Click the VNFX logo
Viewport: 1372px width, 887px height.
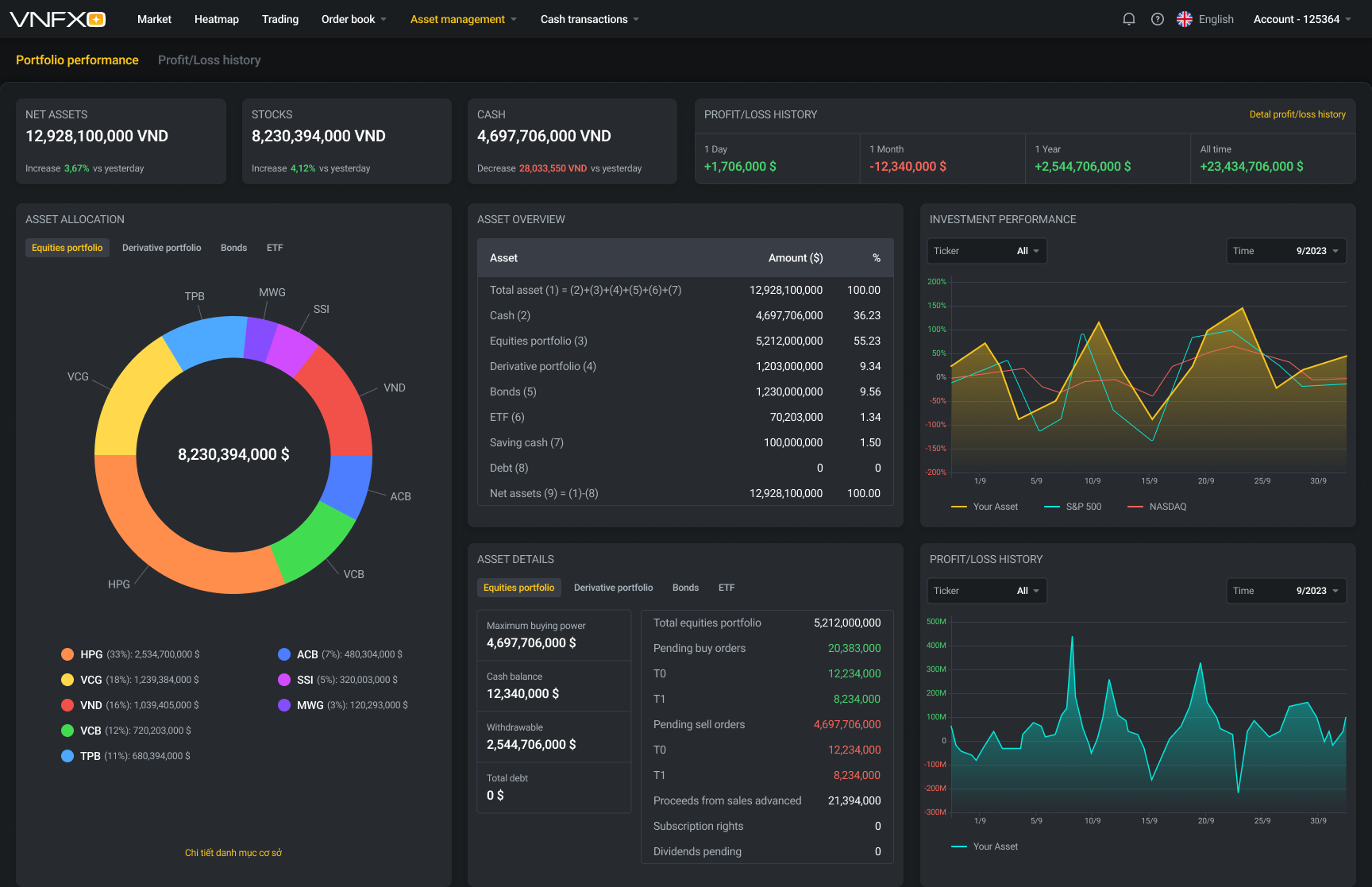56,18
